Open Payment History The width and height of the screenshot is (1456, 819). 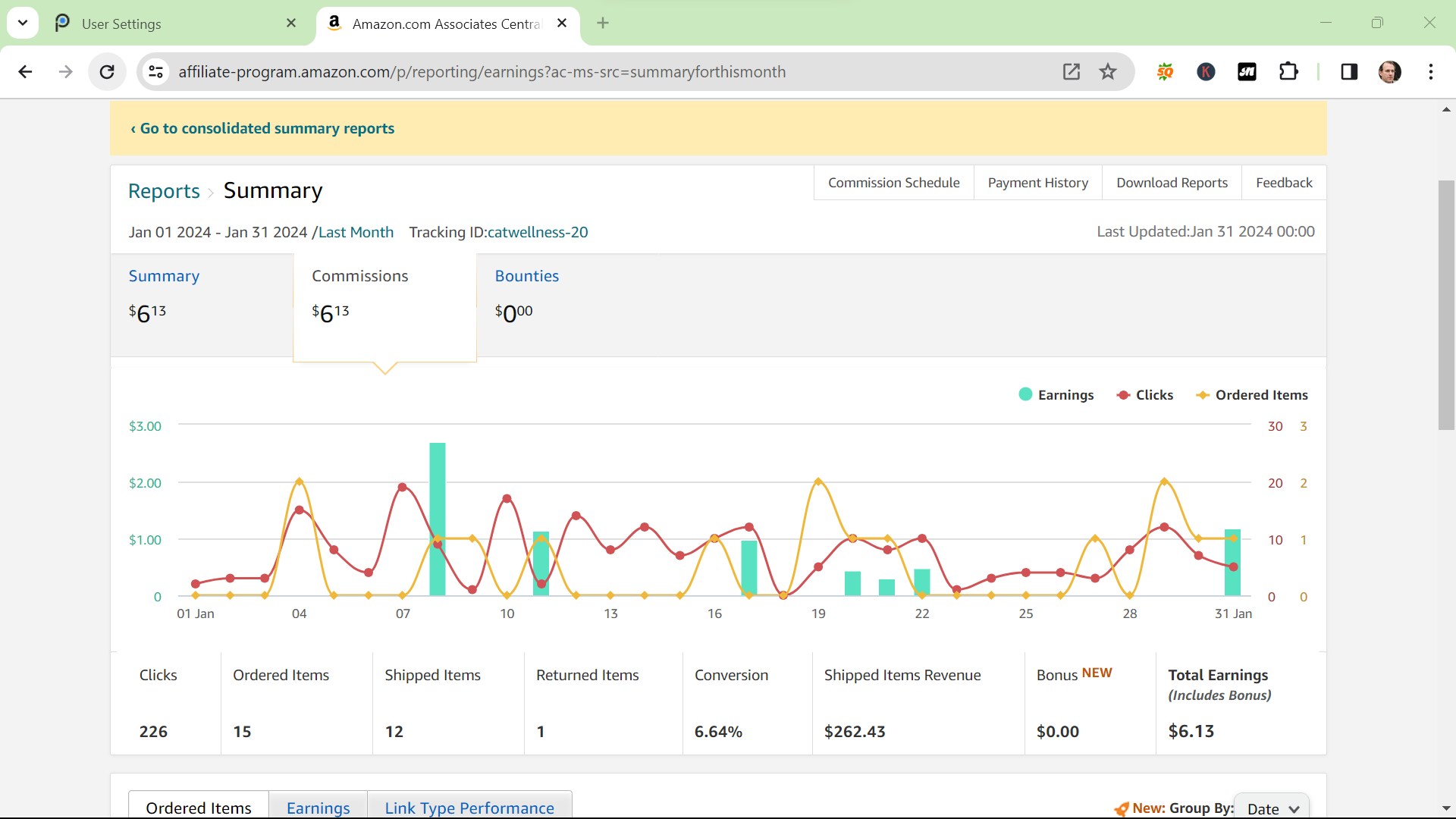pos(1037,183)
